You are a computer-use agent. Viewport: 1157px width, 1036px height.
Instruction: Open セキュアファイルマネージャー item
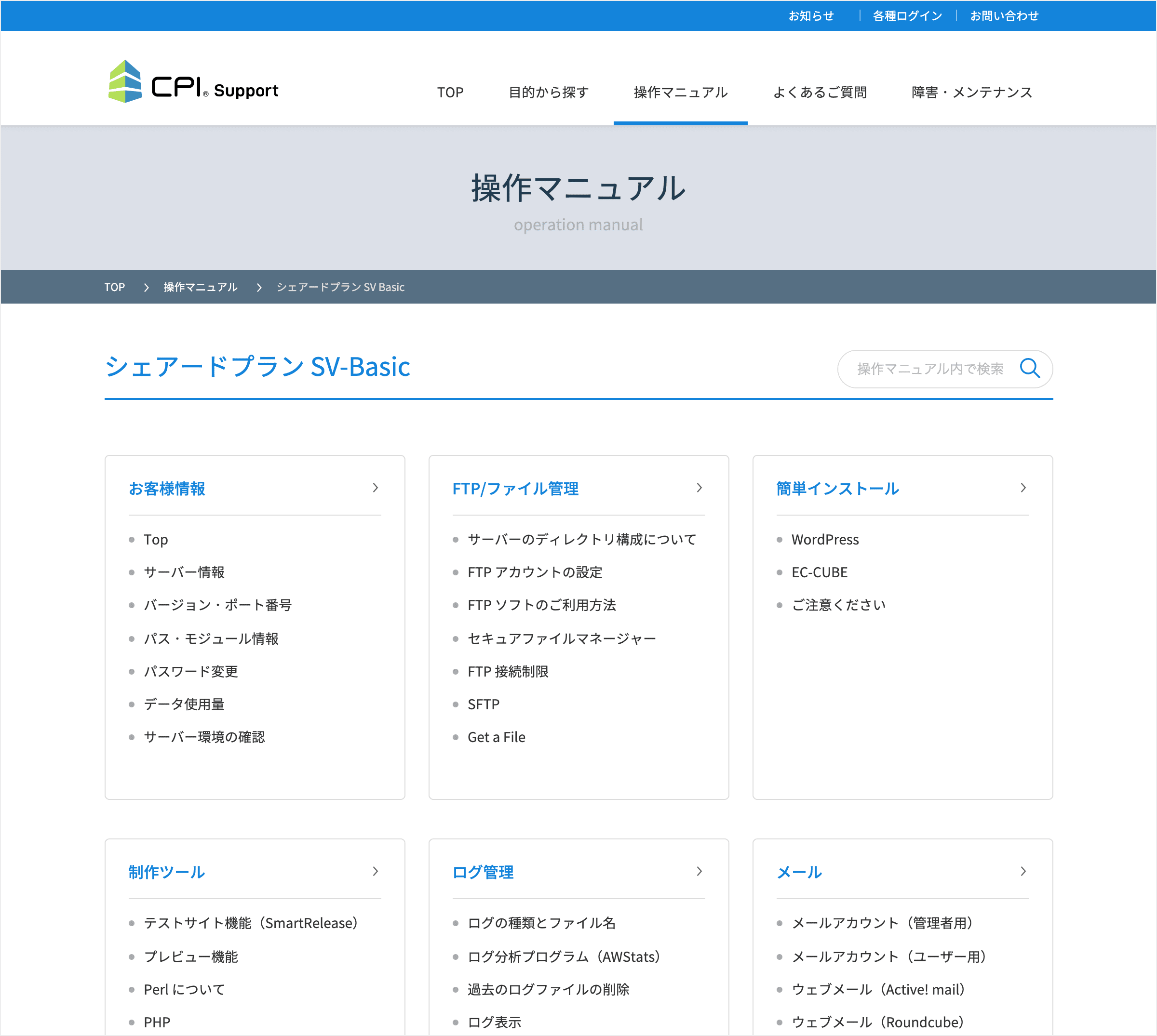tap(562, 638)
